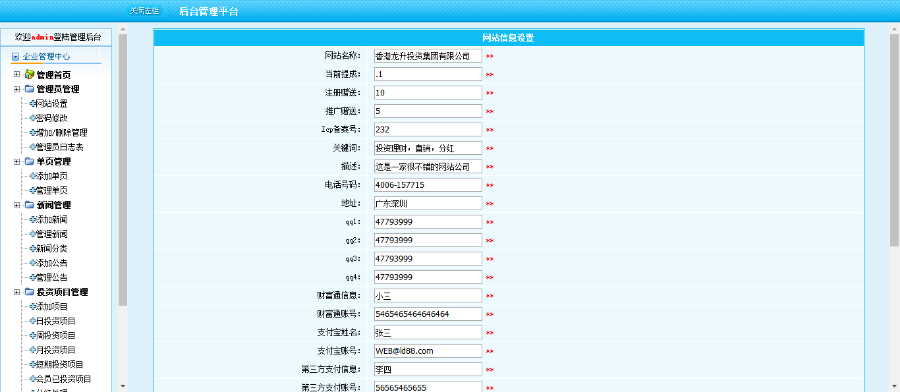Click the 单页管理 folder icon

[29, 161]
